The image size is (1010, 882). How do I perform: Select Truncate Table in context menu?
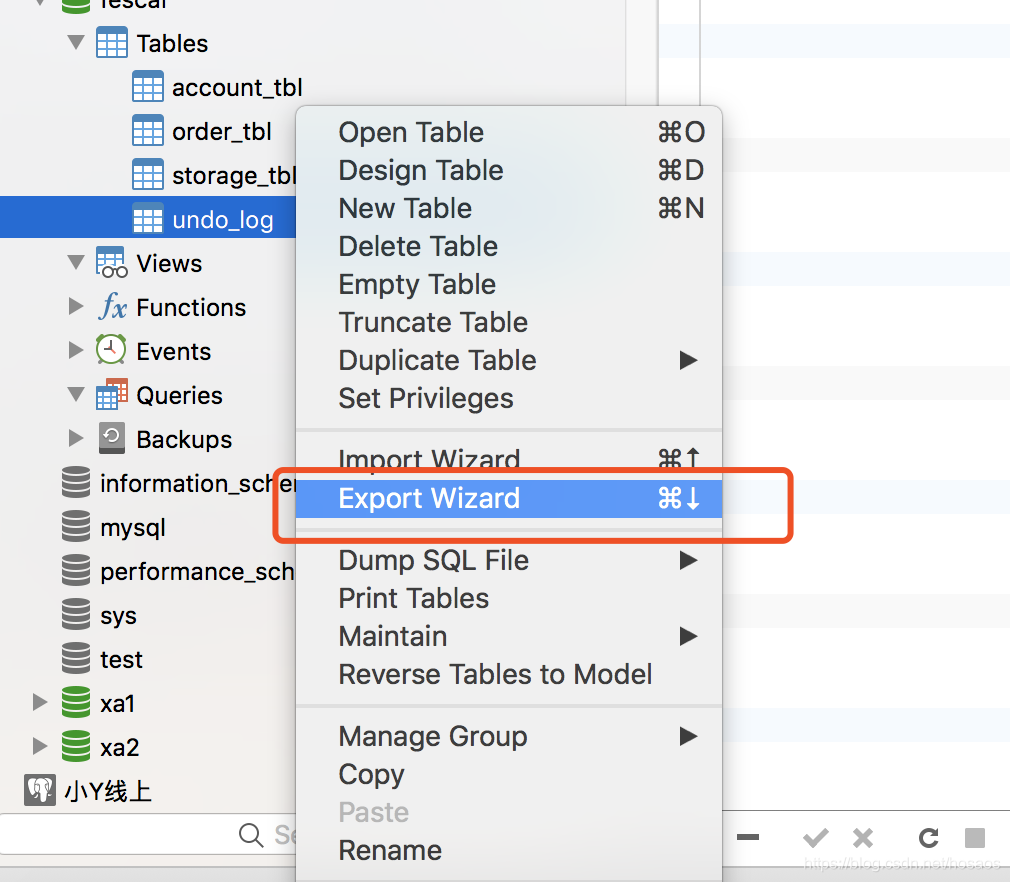click(x=433, y=322)
